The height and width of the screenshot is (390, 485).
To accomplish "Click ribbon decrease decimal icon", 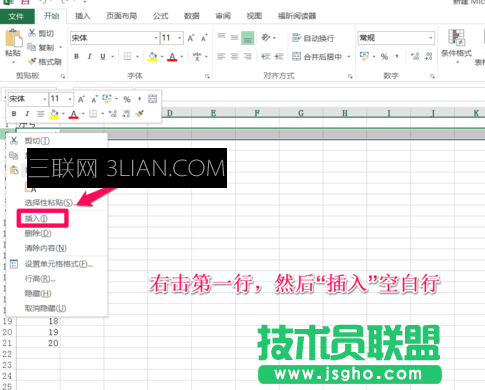I will pos(428,56).
